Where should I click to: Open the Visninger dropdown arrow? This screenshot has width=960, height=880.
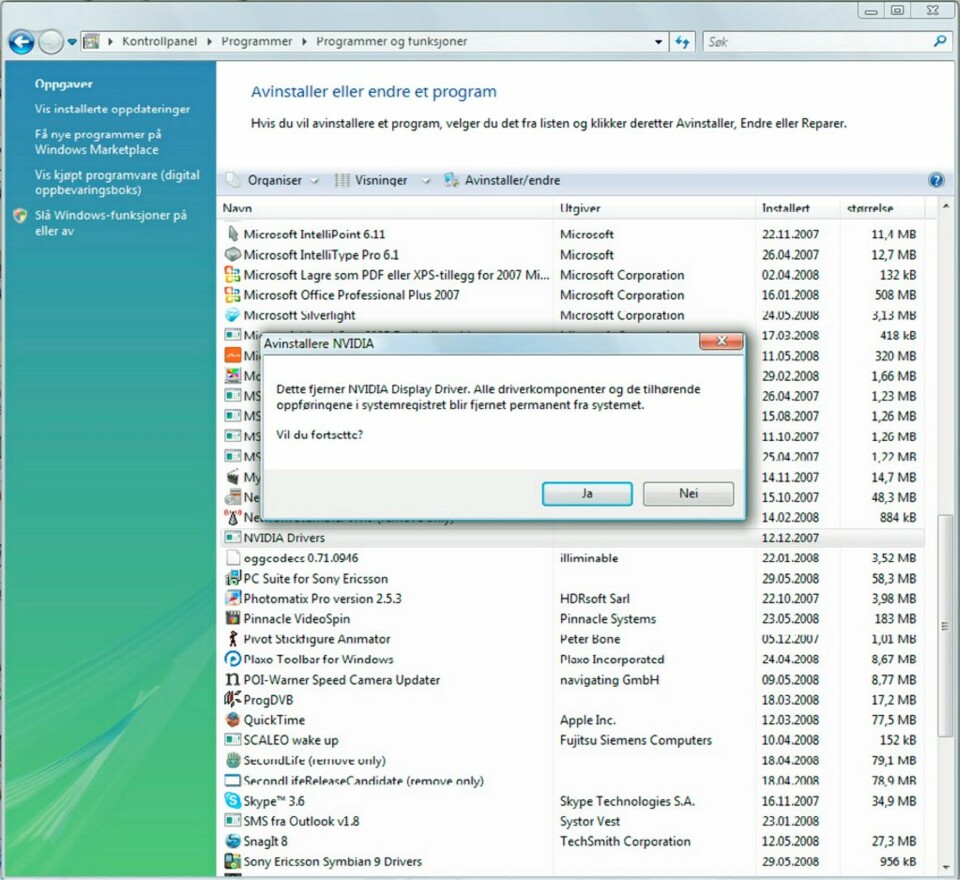(x=426, y=181)
